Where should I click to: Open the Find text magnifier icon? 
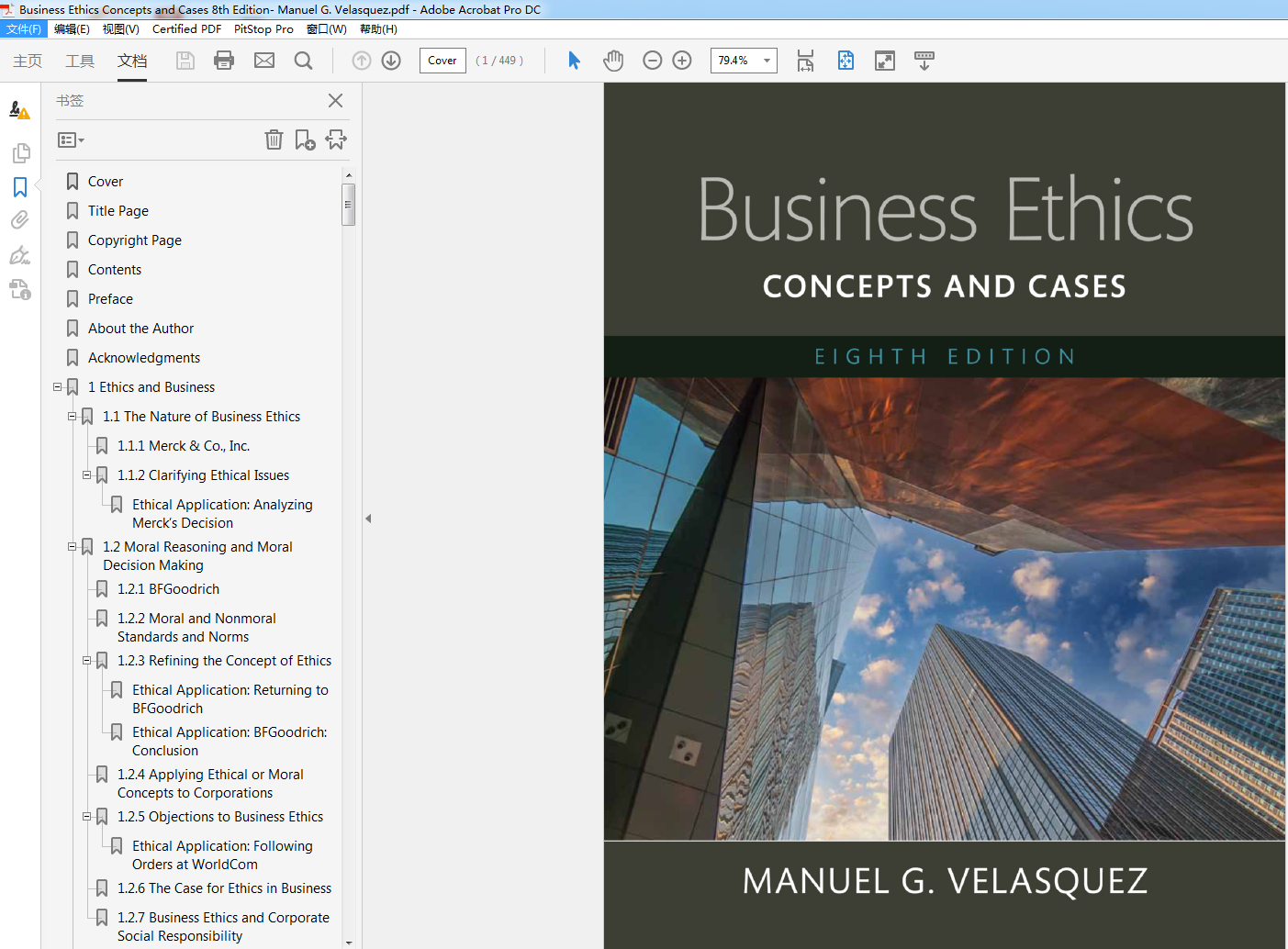pos(304,61)
